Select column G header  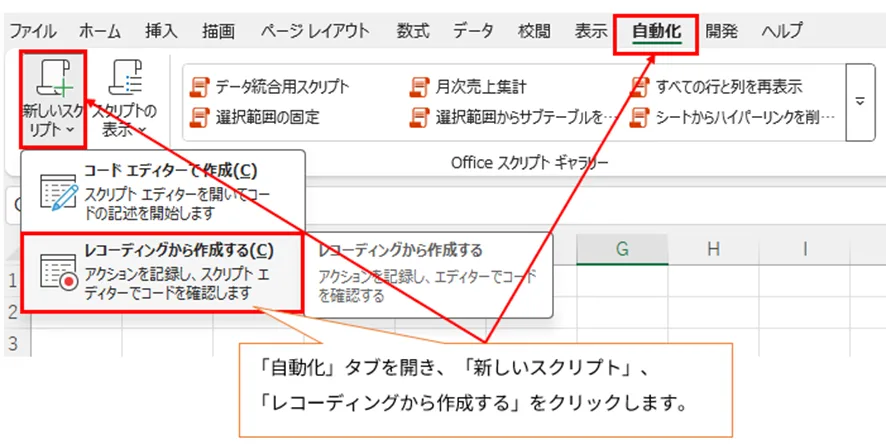coord(622,249)
